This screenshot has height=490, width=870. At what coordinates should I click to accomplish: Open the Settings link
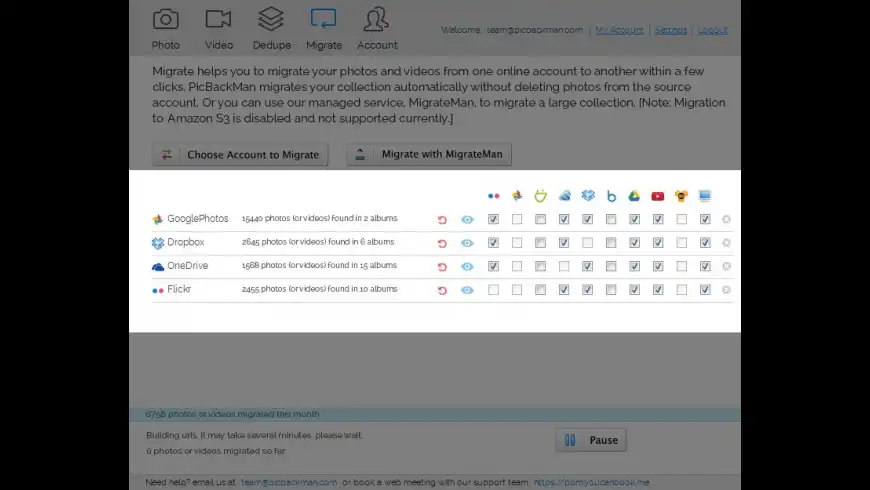(x=670, y=30)
